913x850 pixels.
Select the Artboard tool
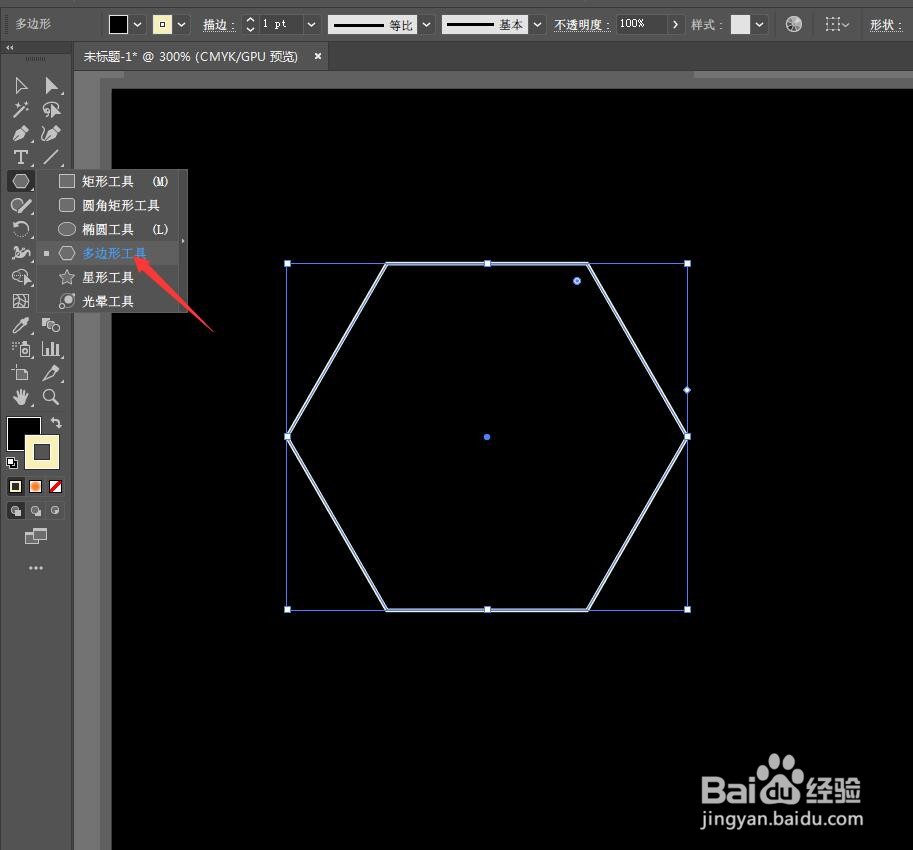[21, 373]
